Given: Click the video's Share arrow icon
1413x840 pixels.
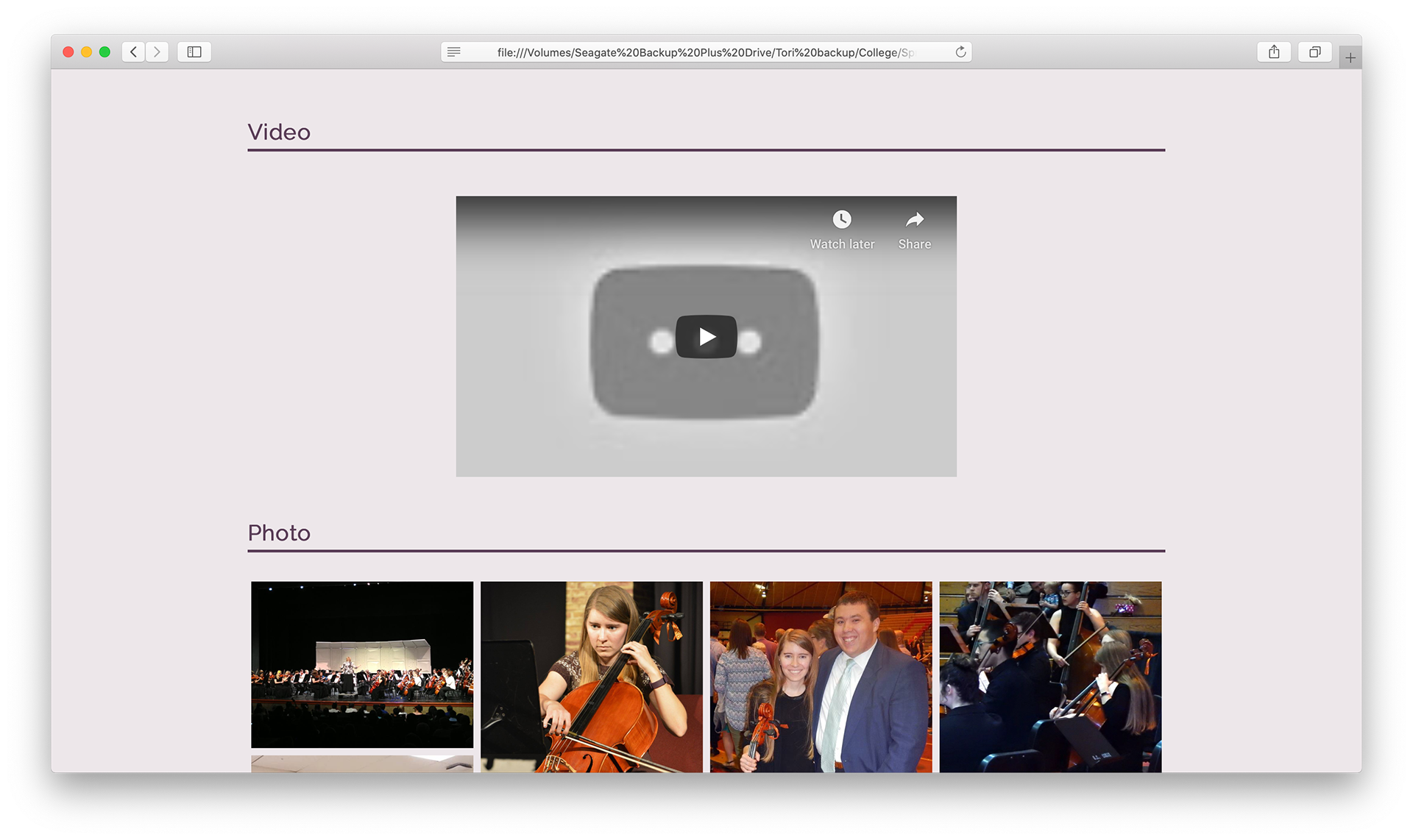Looking at the screenshot, I should pos(915,219).
